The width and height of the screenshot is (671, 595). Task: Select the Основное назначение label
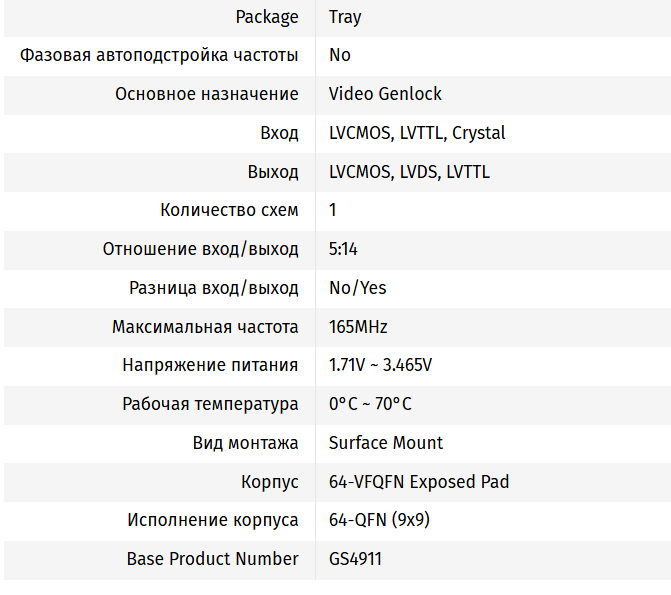206,94
